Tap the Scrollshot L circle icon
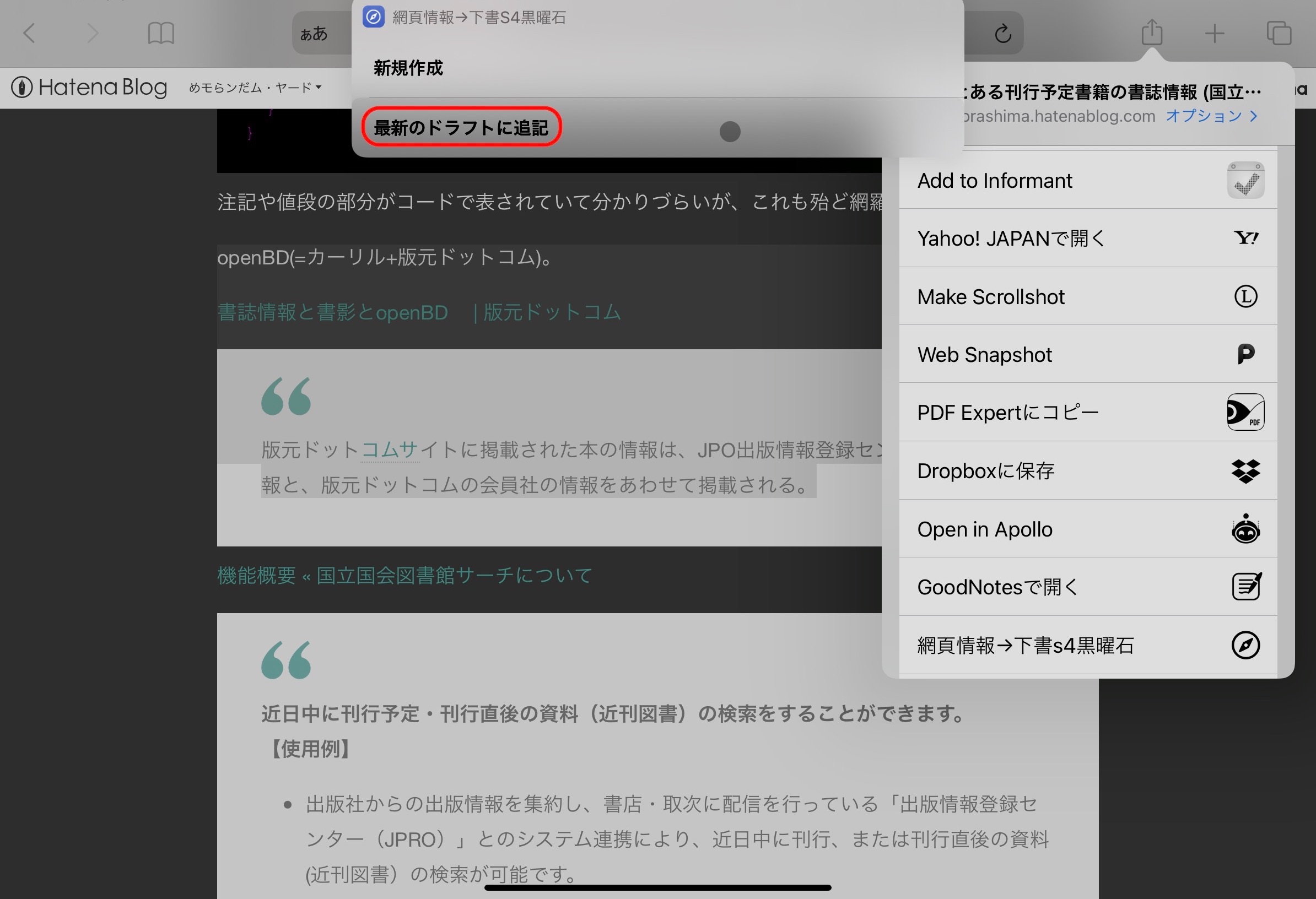Screen dimensions: 1316x899 (x=1245, y=296)
